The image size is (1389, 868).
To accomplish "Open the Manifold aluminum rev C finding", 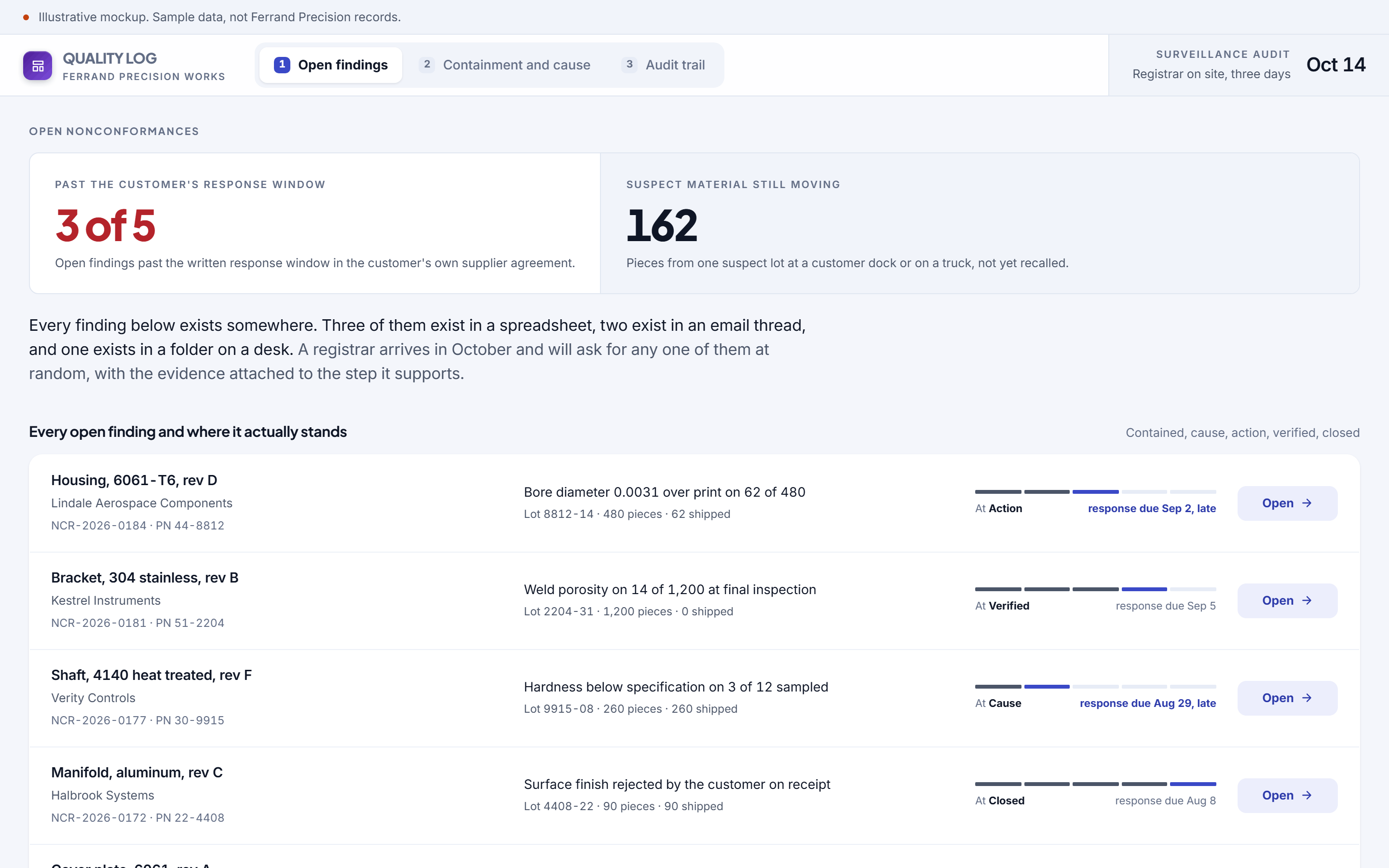I will click(x=1287, y=796).
